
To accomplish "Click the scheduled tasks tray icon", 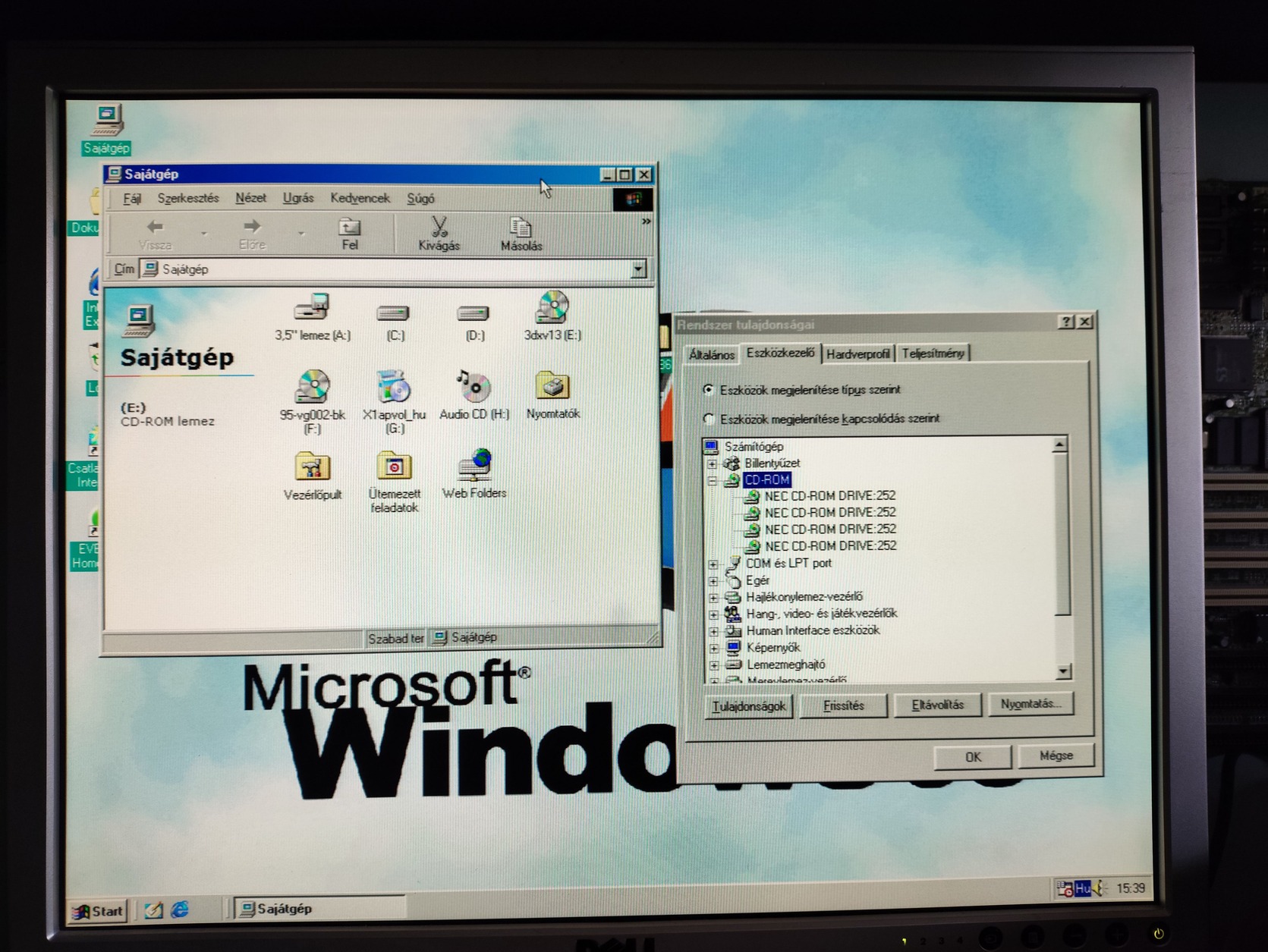I will click(x=1065, y=888).
